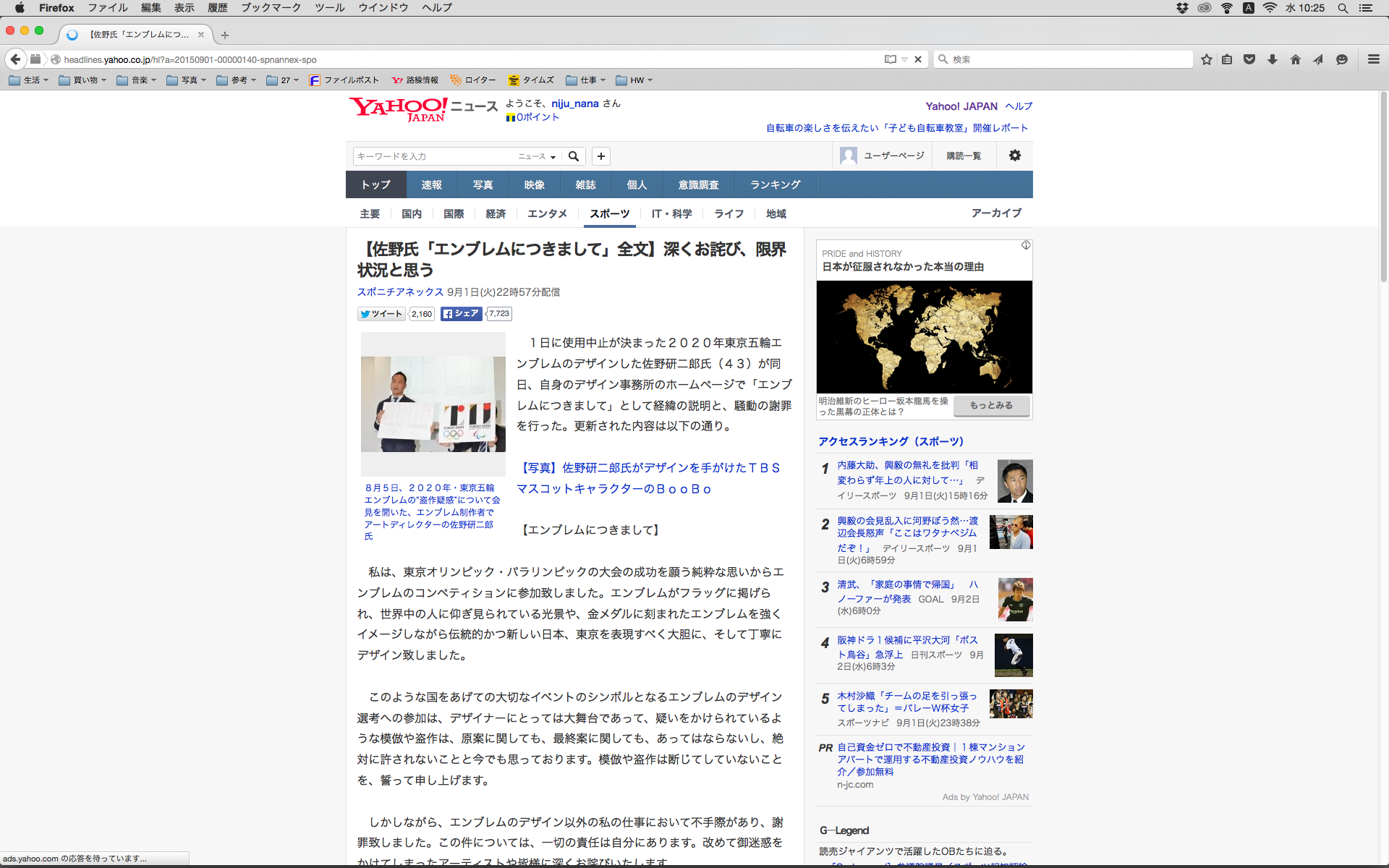Click the Yahoo news settings gear
Viewport: 1389px width, 868px height.
(1015, 156)
